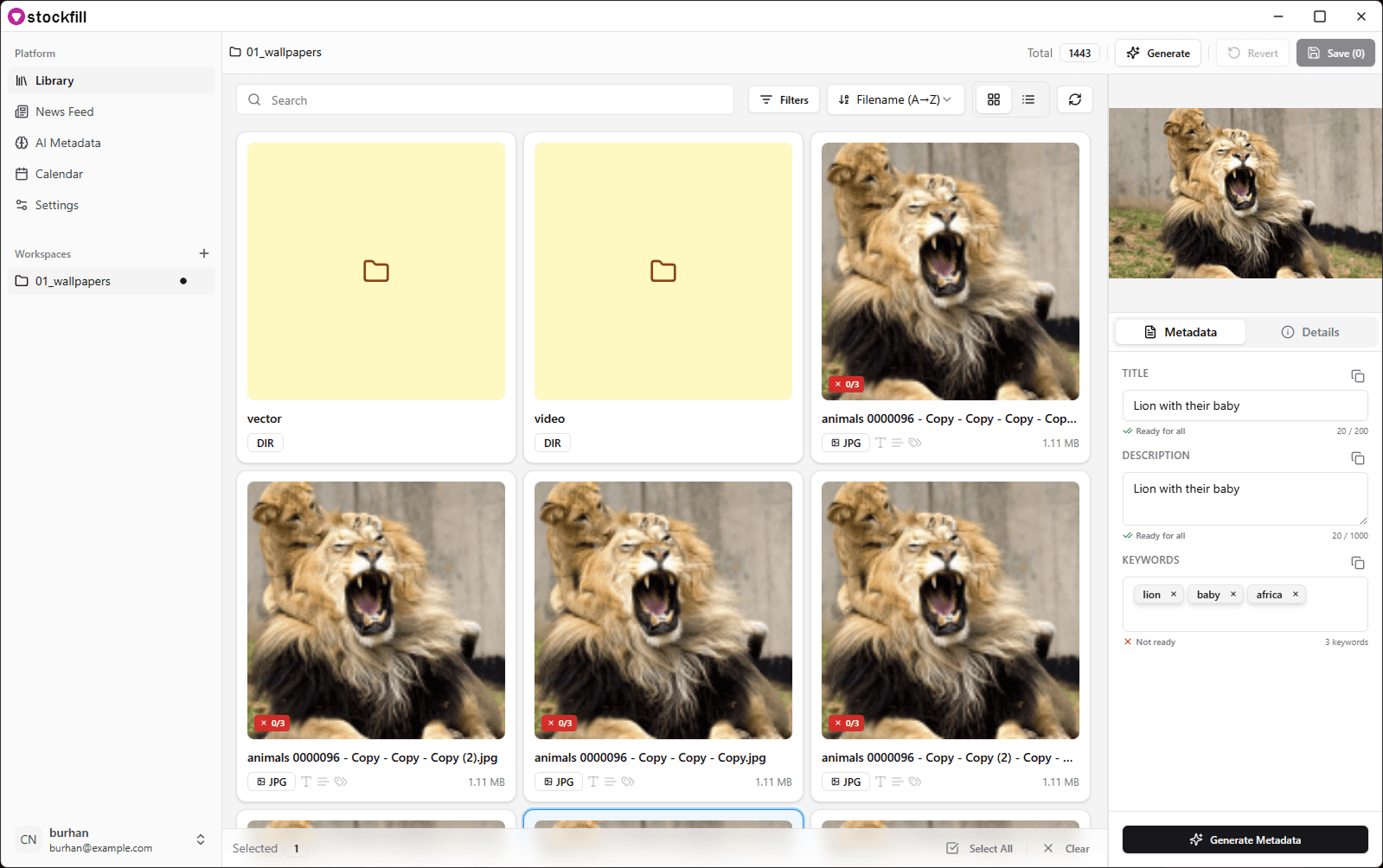Click 0/3 badge on Copy - Copy (2).jpg
Viewport: 1383px width, 868px height.
[272, 723]
